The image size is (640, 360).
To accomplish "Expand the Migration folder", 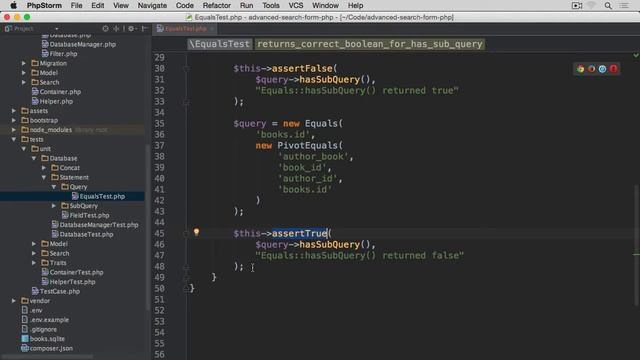I will point(24,63).
